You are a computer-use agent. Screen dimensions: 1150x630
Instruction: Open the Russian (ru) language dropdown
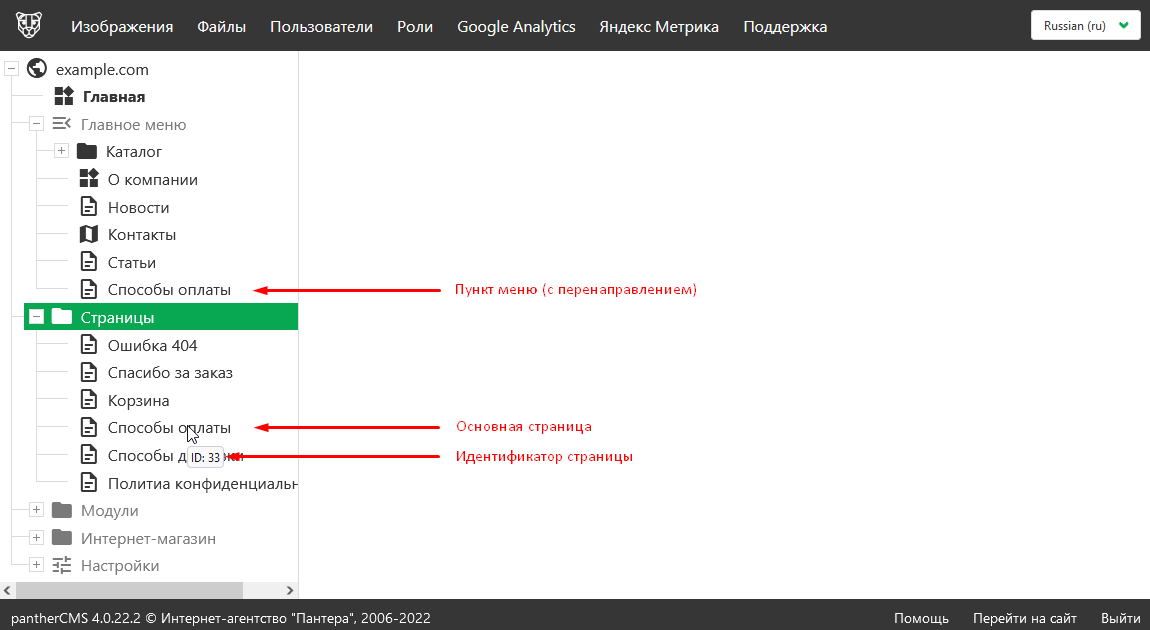1085,26
